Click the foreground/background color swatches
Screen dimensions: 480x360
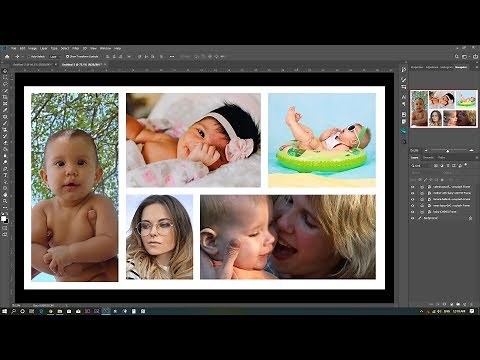click(5, 219)
